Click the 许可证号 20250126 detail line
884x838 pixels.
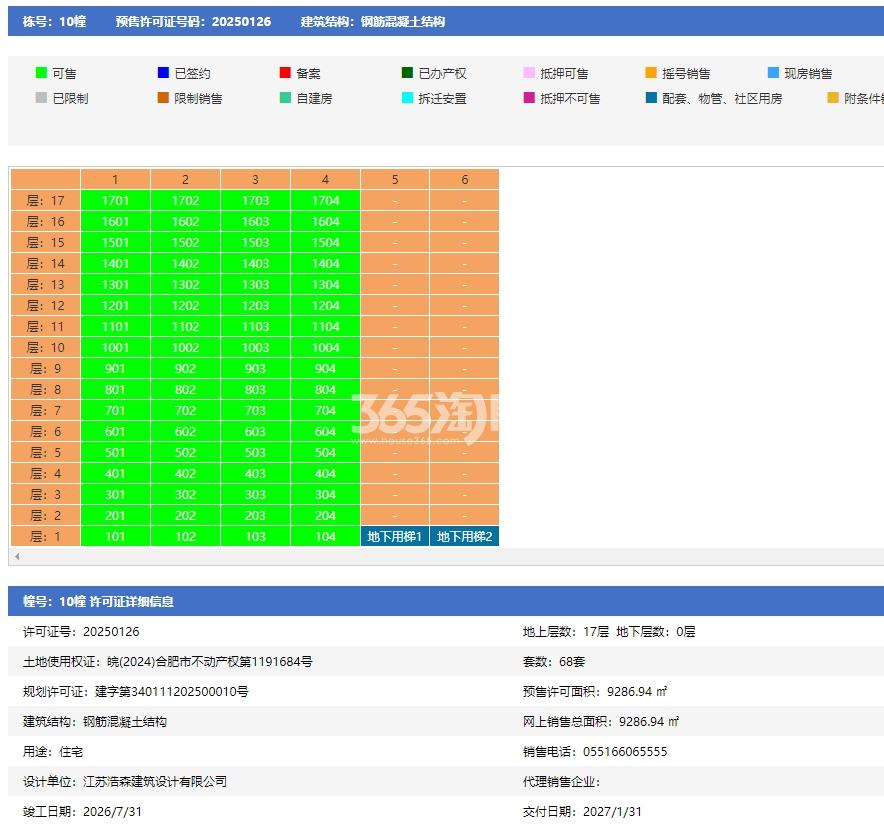81,632
